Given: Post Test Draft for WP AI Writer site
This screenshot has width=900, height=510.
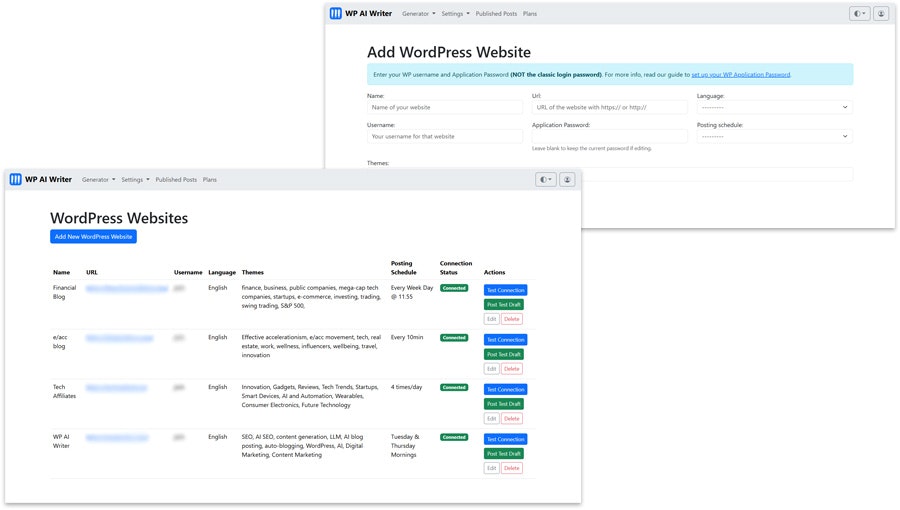Looking at the screenshot, I should coord(503,454).
